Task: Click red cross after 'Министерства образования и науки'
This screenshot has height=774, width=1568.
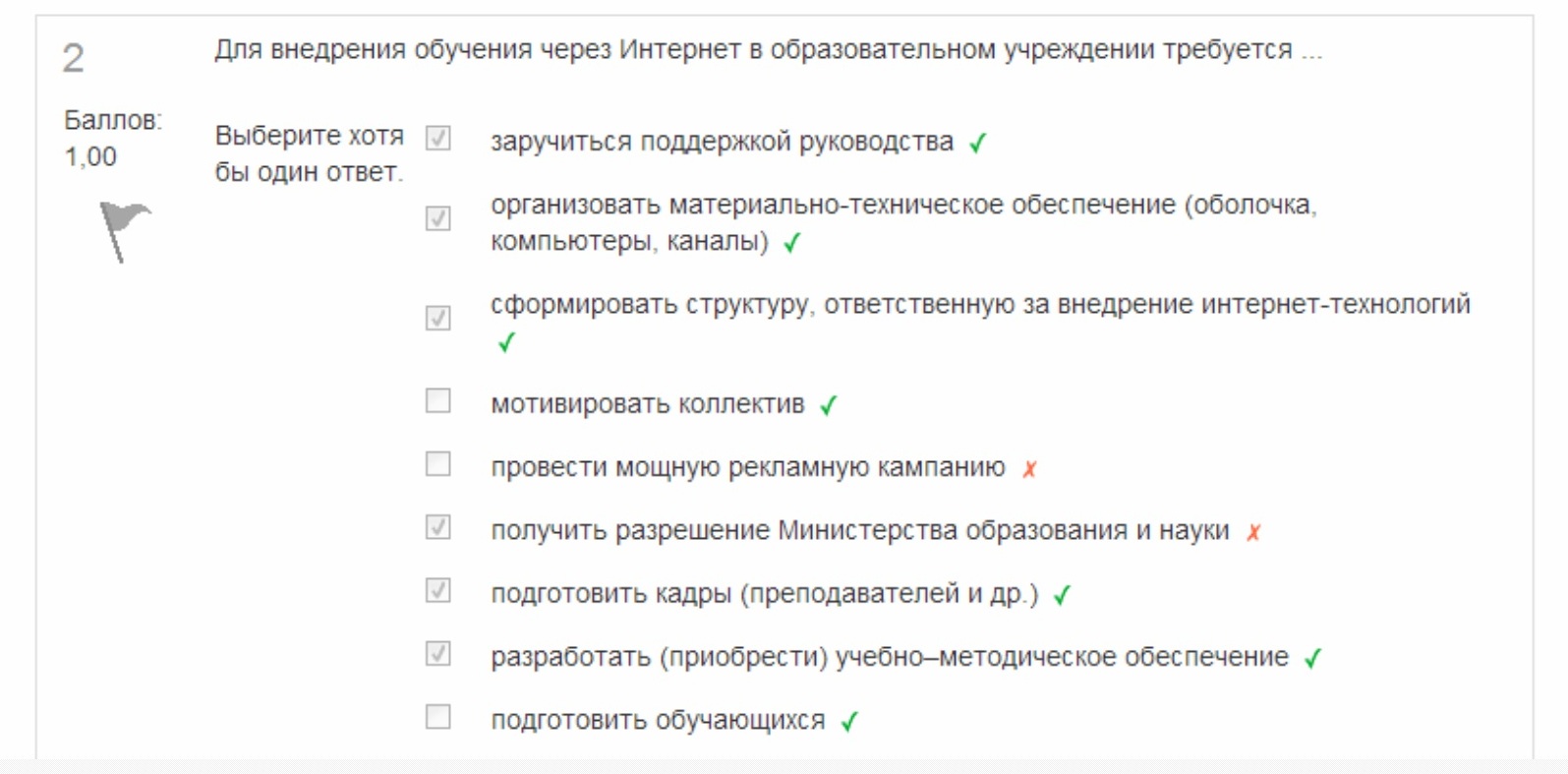Action: [x=1253, y=533]
